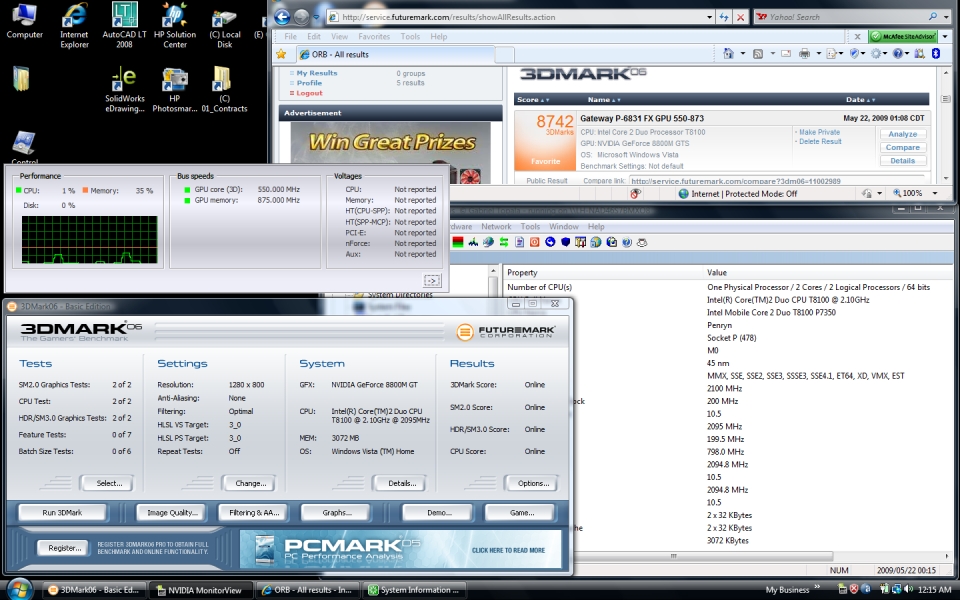
Task: Switch to NVIDIA MonitorView taskbar button
Action: coord(201,590)
